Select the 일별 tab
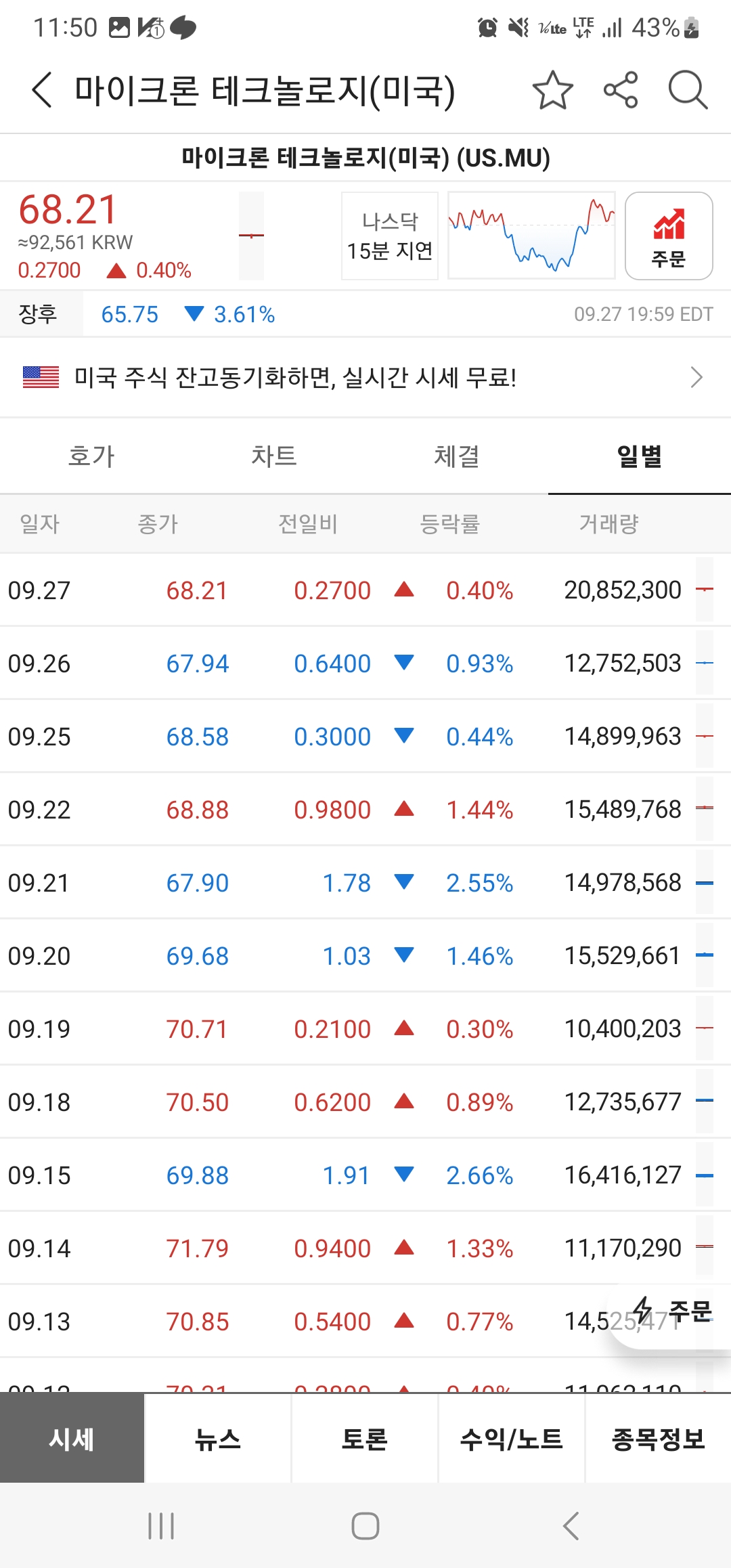The width and height of the screenshot is (731, 1568). [640, 456]
